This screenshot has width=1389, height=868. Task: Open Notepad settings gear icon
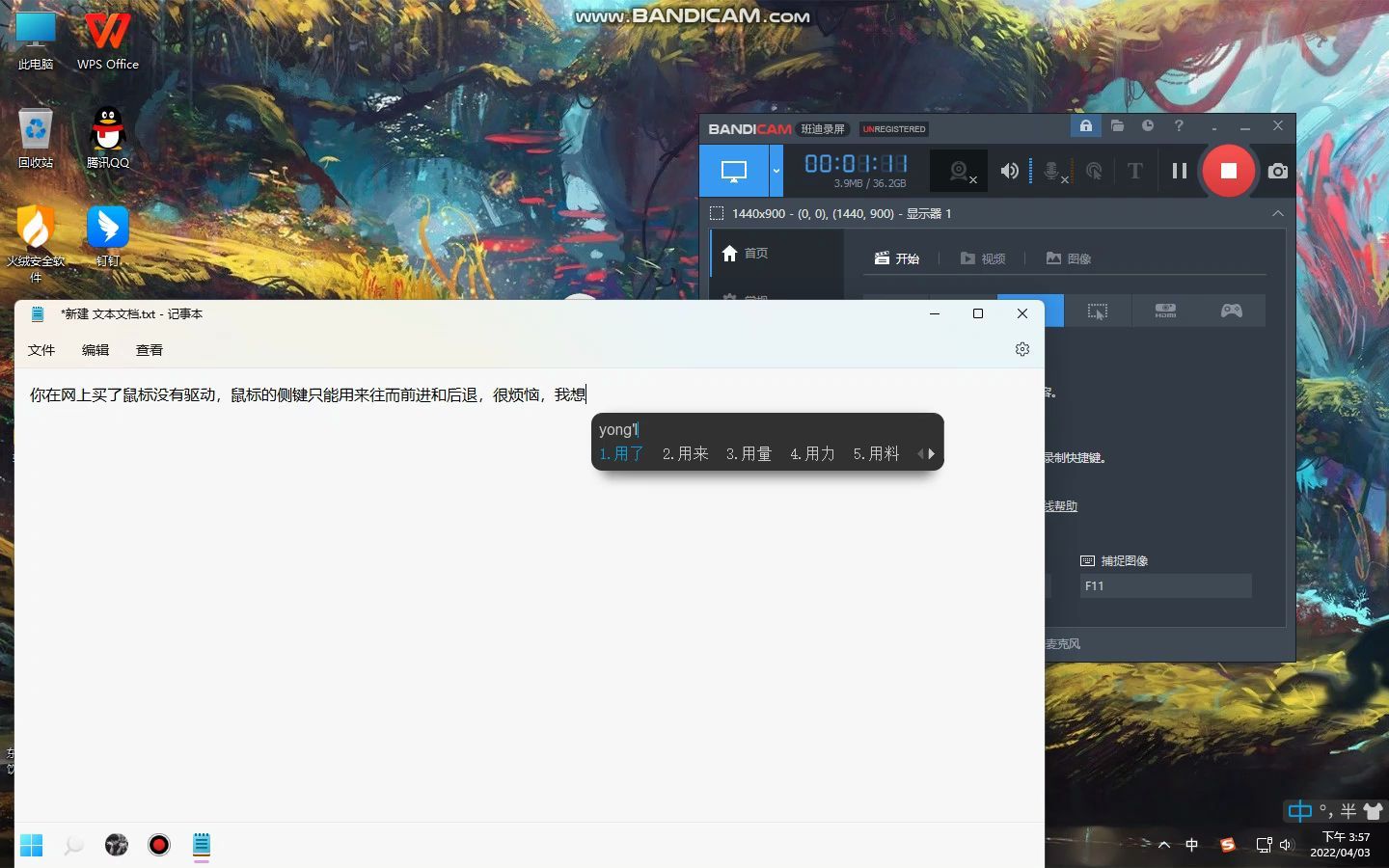(x=1022, y=349)
